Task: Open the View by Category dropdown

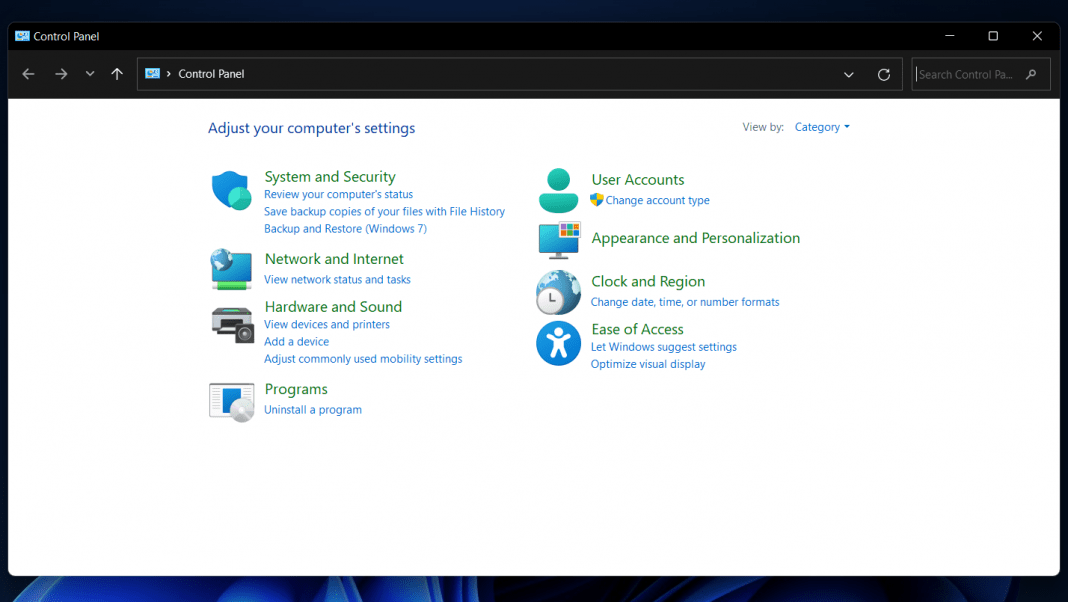Action: 819,127
